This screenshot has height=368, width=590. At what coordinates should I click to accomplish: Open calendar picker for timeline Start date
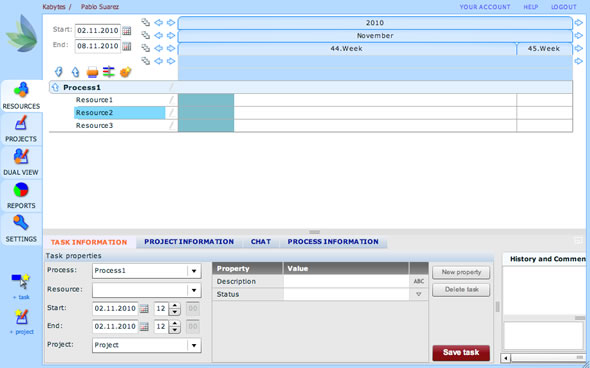coord(127,31)
